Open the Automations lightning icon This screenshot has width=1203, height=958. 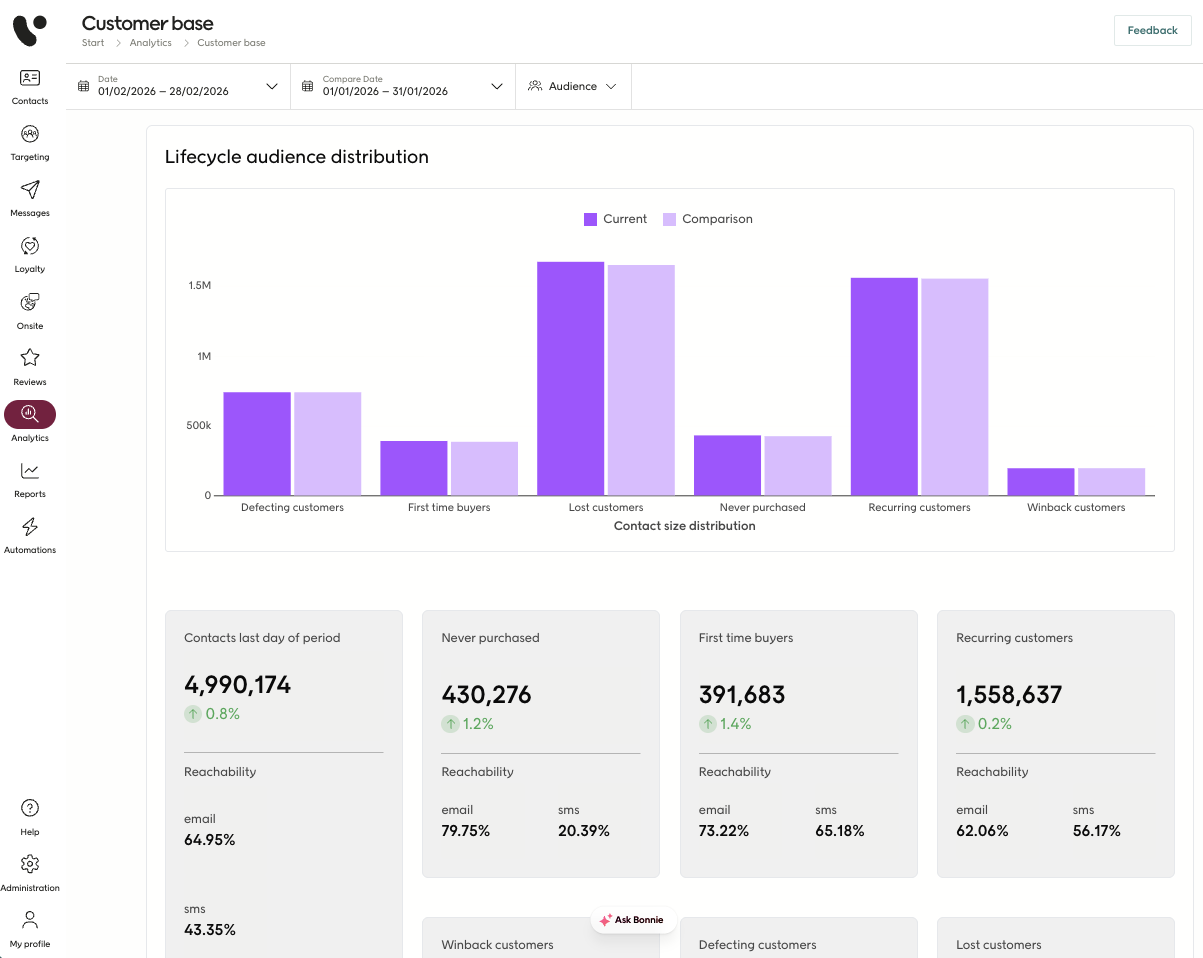click(30, 526)
